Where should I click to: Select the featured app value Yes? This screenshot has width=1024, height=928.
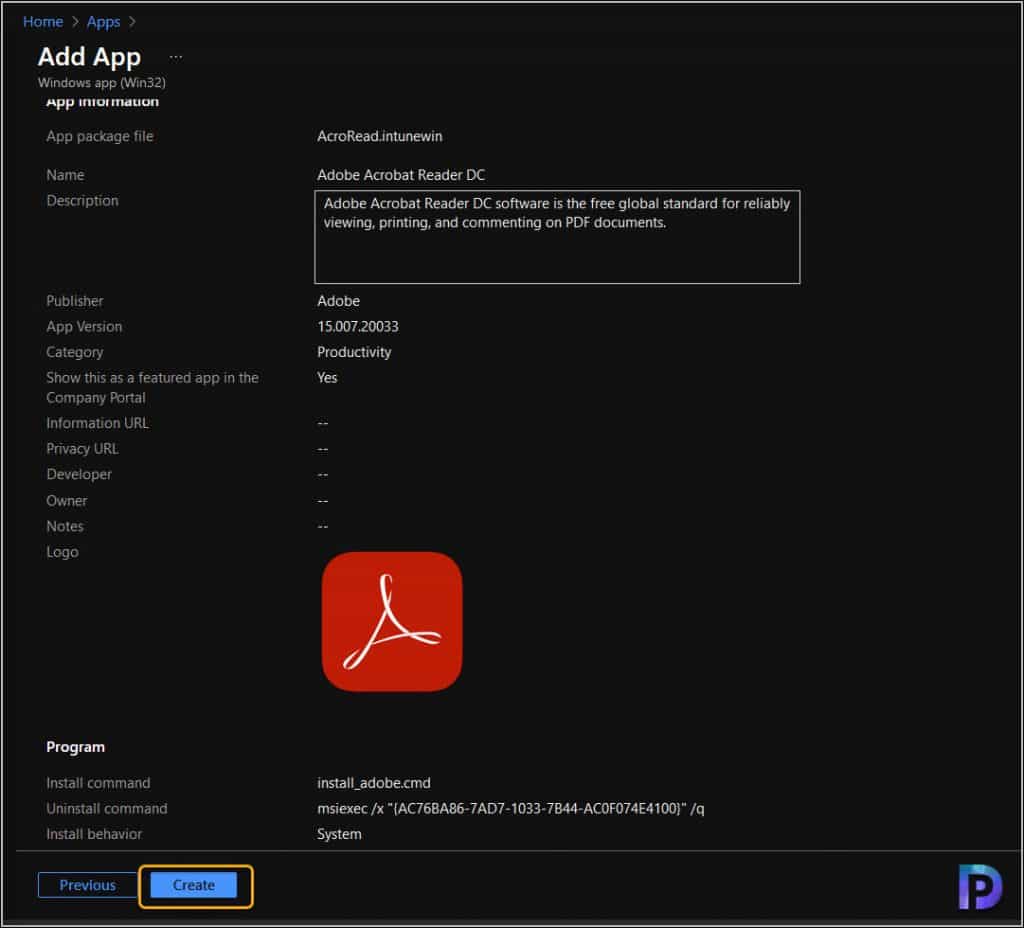click(327, 377)
